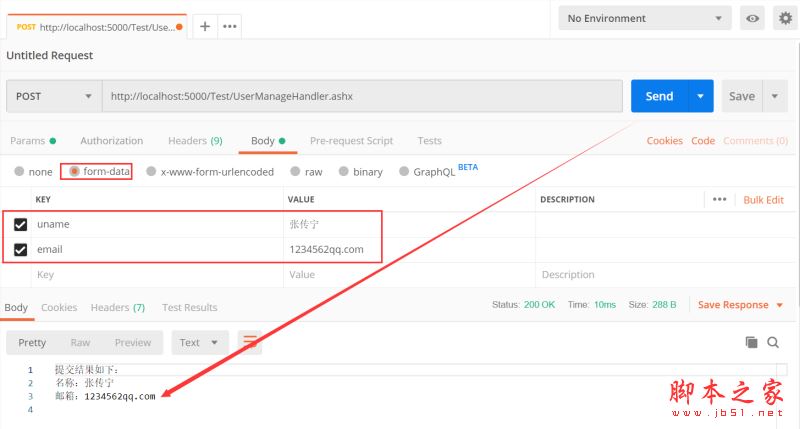
Task: Uncheck the email key checkbox
Action: (20, 249)
